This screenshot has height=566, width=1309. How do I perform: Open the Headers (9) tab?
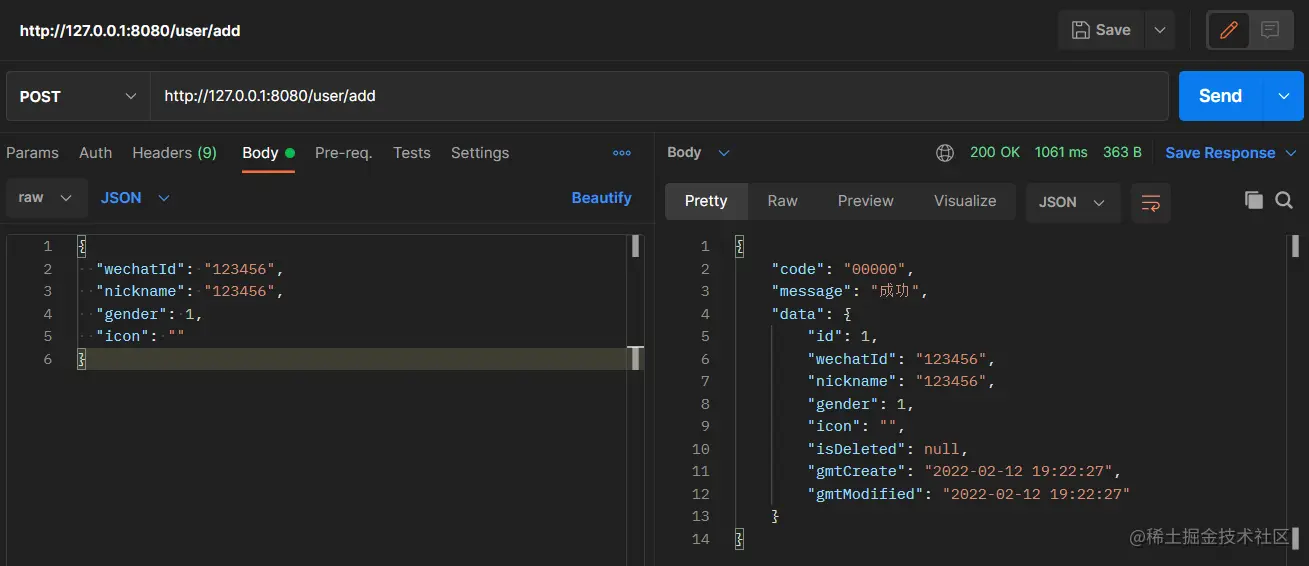click(x=174, y=153)
